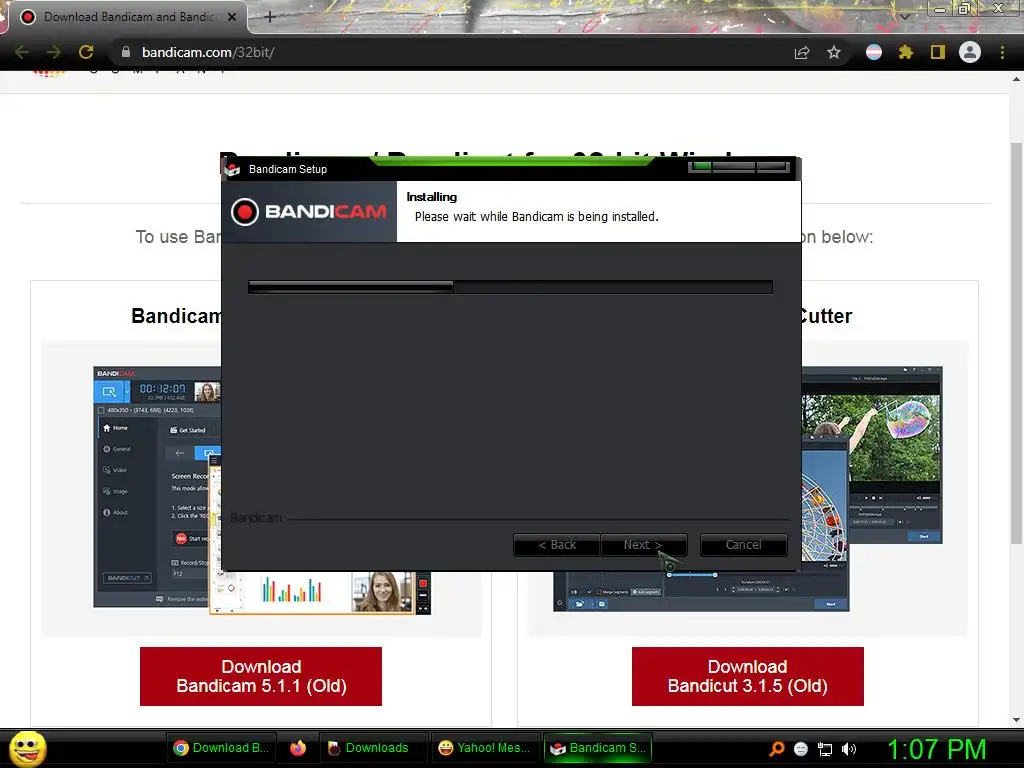The width and height of the screenshot is (1024, 768).
Task: Switch to the Download B... Chrome taskbar item
Action: (x=221, y=748)
